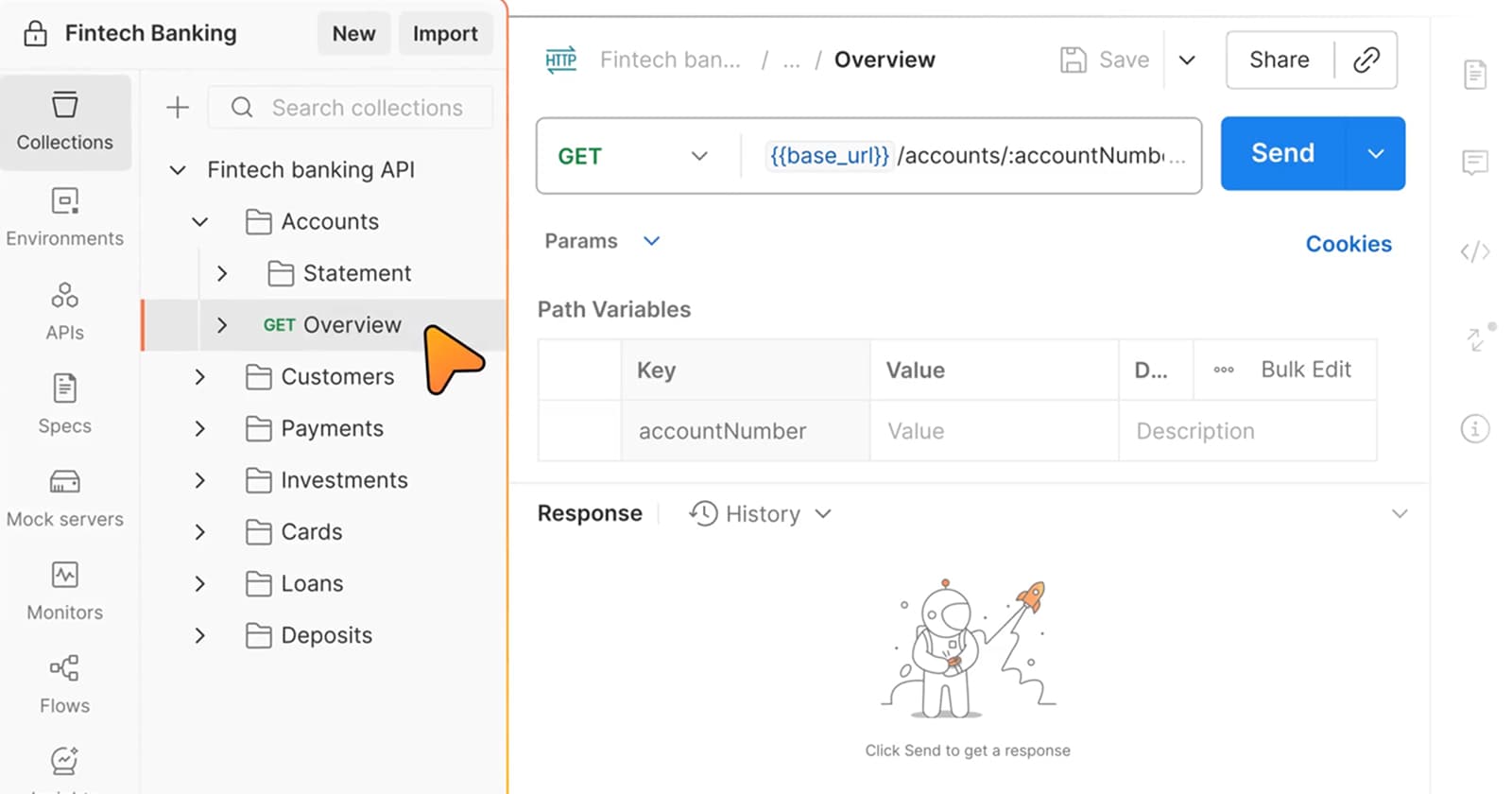Click the Accounts folder icon
The height and width of the screenshot is (794, 1512).
(x=259, y=221)
